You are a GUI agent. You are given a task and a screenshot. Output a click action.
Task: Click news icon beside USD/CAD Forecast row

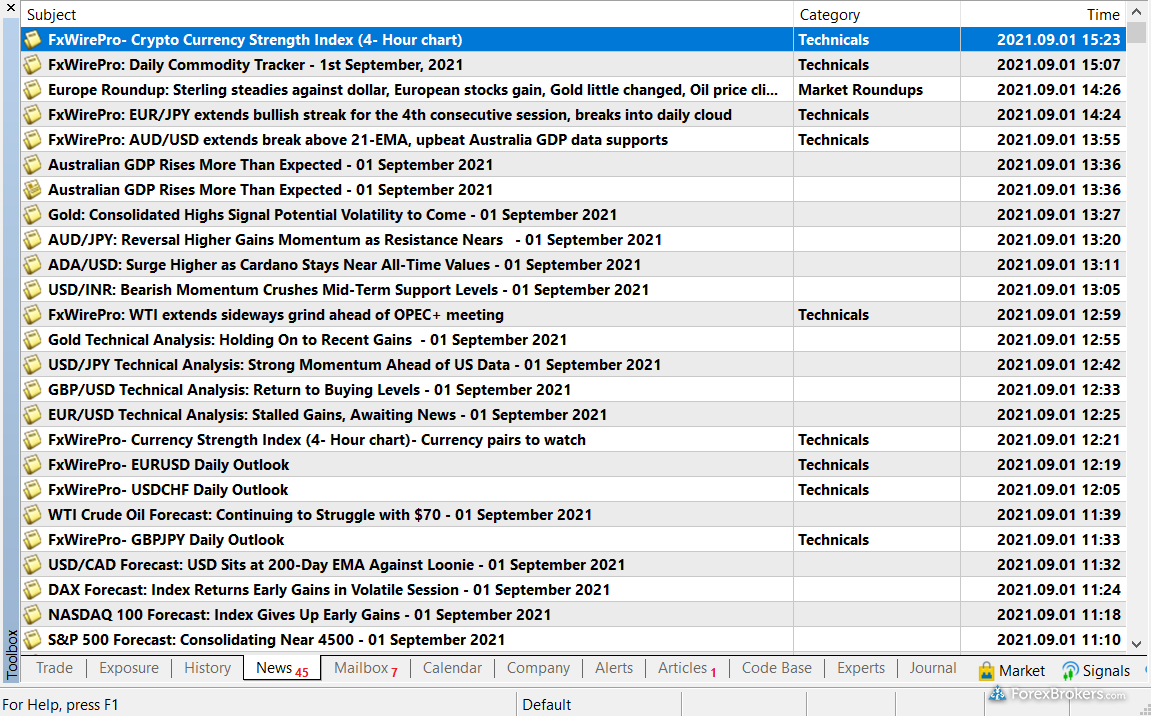(32, 564)
